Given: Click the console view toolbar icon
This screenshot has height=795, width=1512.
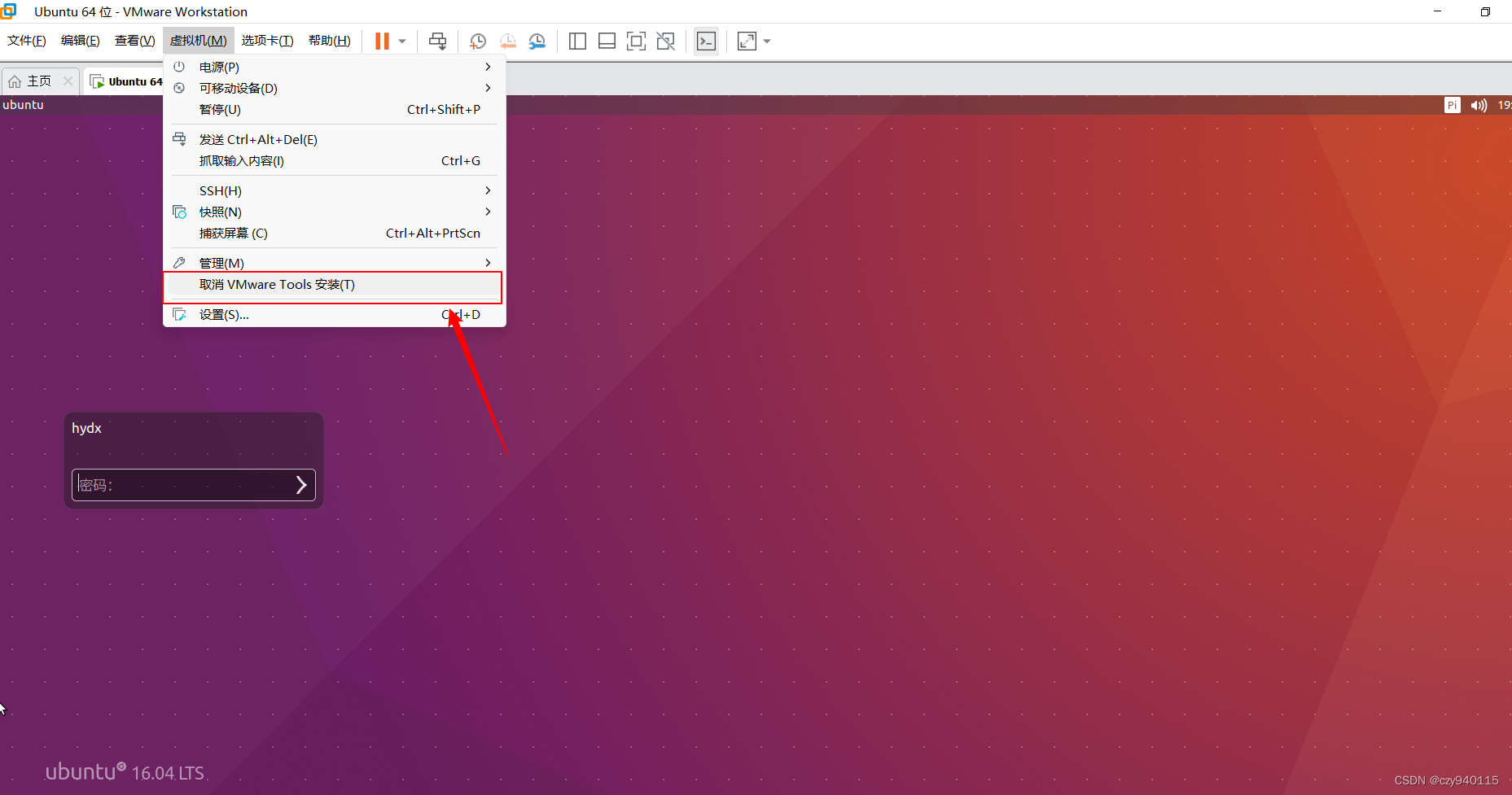Looking at the screenshot, I should [x=706, y=41].
